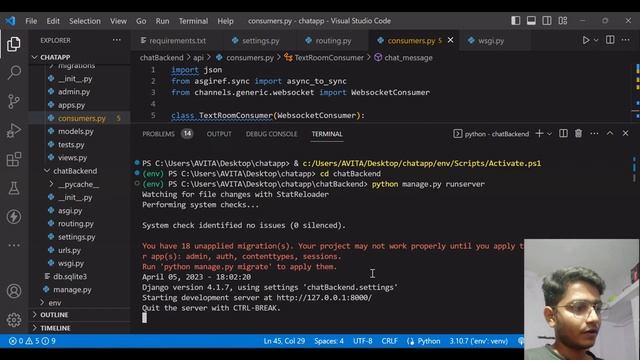The image size is (640, 360).
Task: Expand the OUTLINE section
Action: pyautogui.click(x=80, y=315)
